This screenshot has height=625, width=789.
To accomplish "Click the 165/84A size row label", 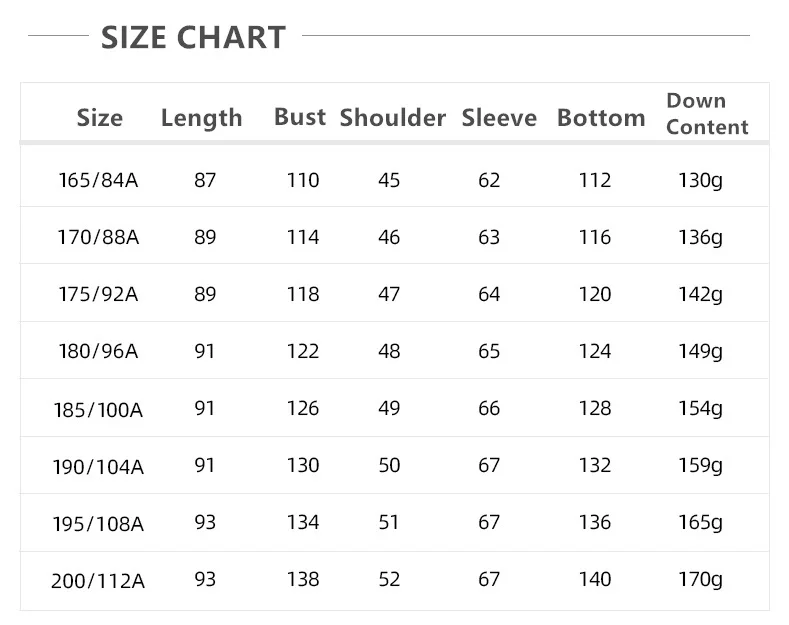I will pyautogui.click(x=98, y=180).
